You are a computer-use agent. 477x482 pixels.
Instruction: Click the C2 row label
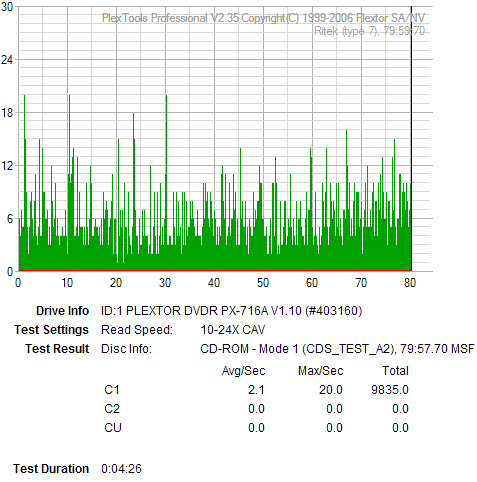tap(112, 409)
